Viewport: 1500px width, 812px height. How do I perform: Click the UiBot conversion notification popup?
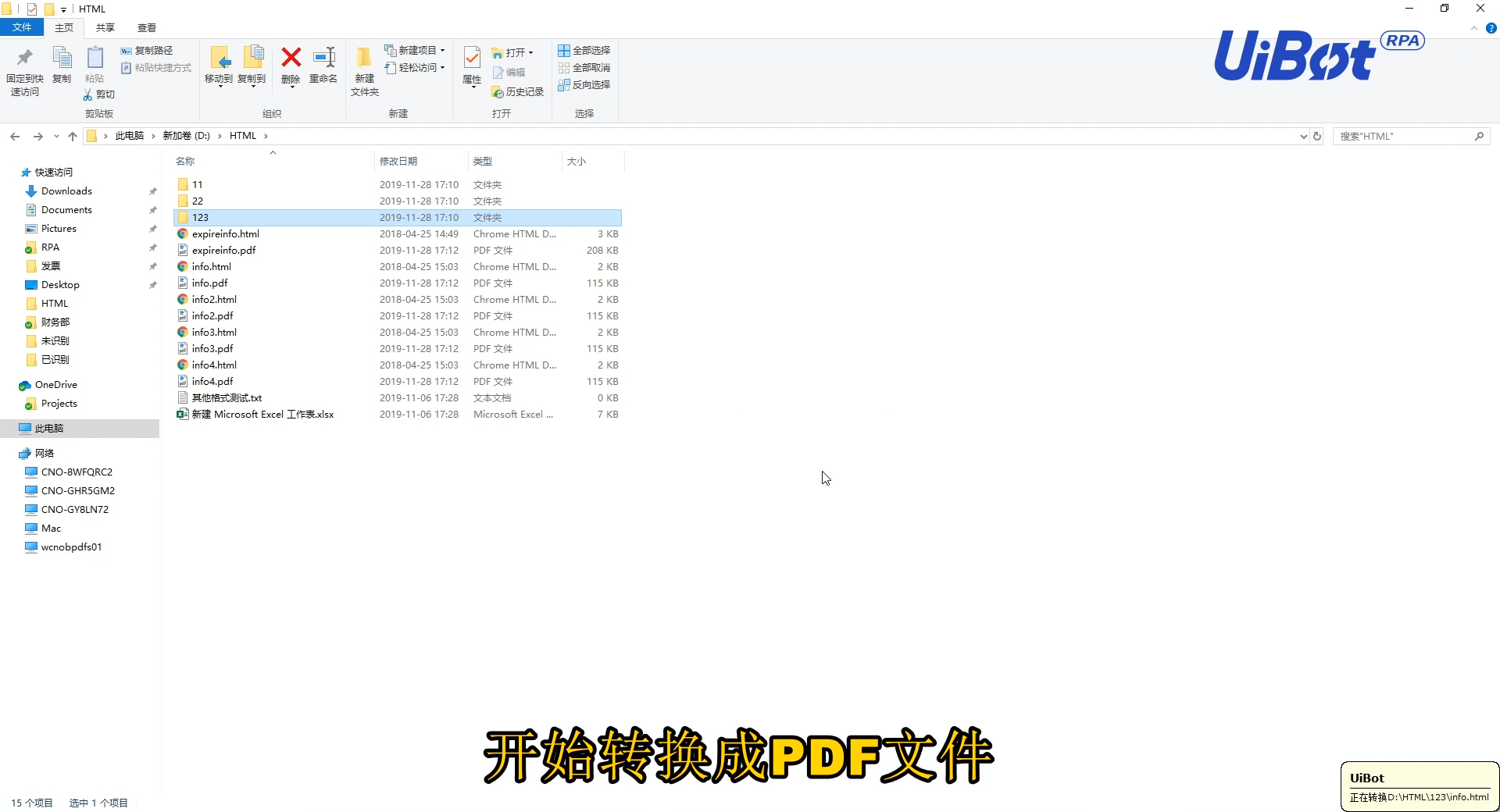[x=1420, y=787]
